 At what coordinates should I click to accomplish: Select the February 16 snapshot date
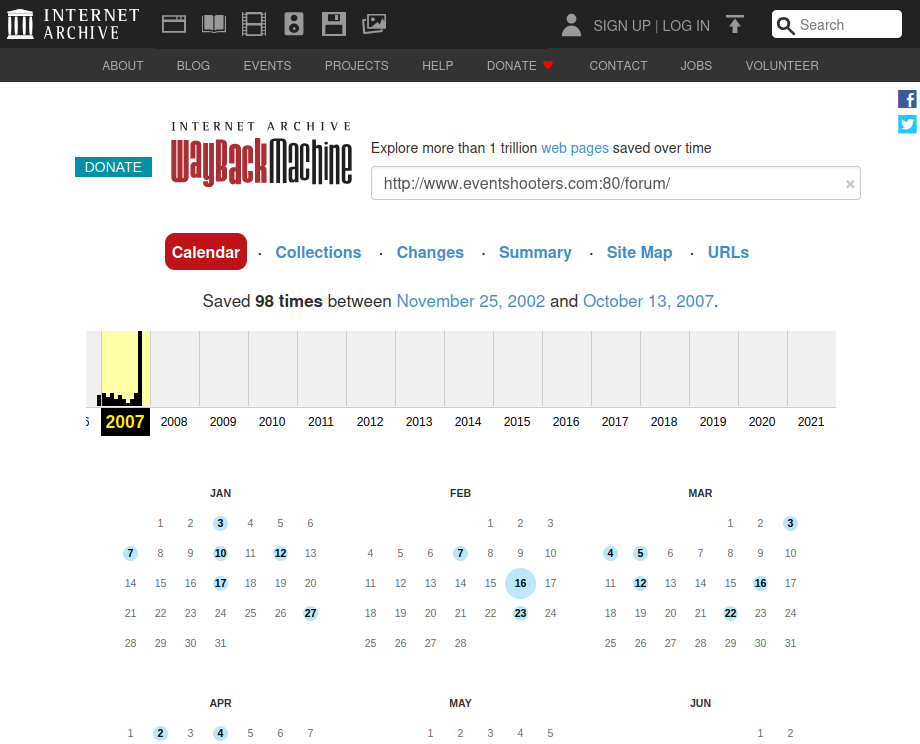point(520,583)
